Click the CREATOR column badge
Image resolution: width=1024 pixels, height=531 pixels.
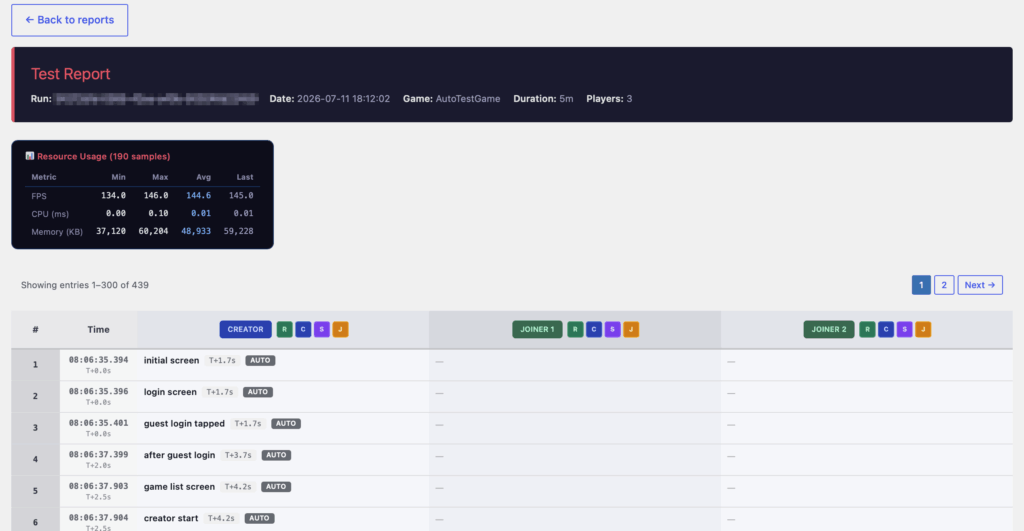(246, 329)
